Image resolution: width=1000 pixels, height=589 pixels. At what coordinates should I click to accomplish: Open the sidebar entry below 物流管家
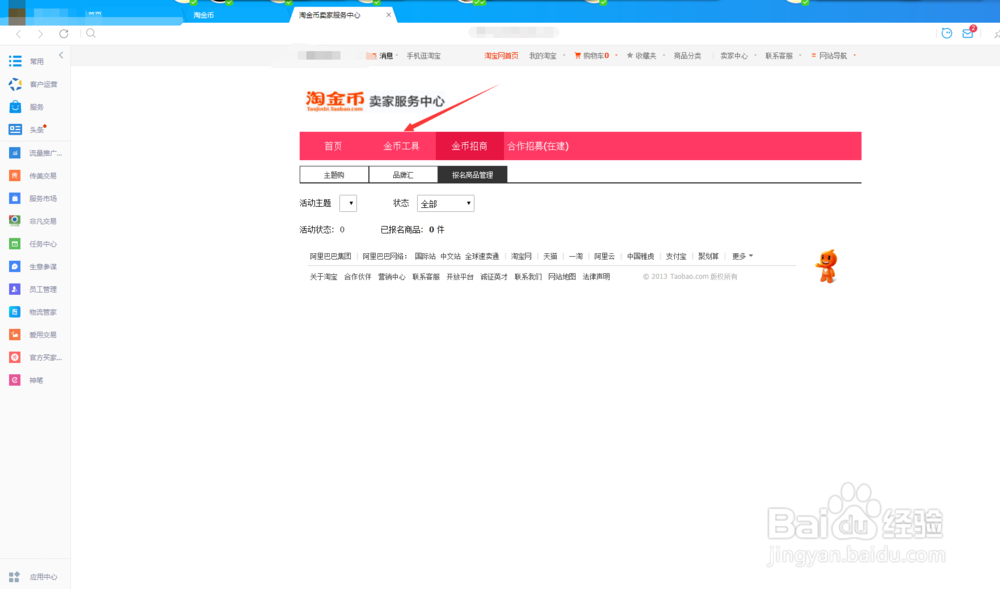33,334
